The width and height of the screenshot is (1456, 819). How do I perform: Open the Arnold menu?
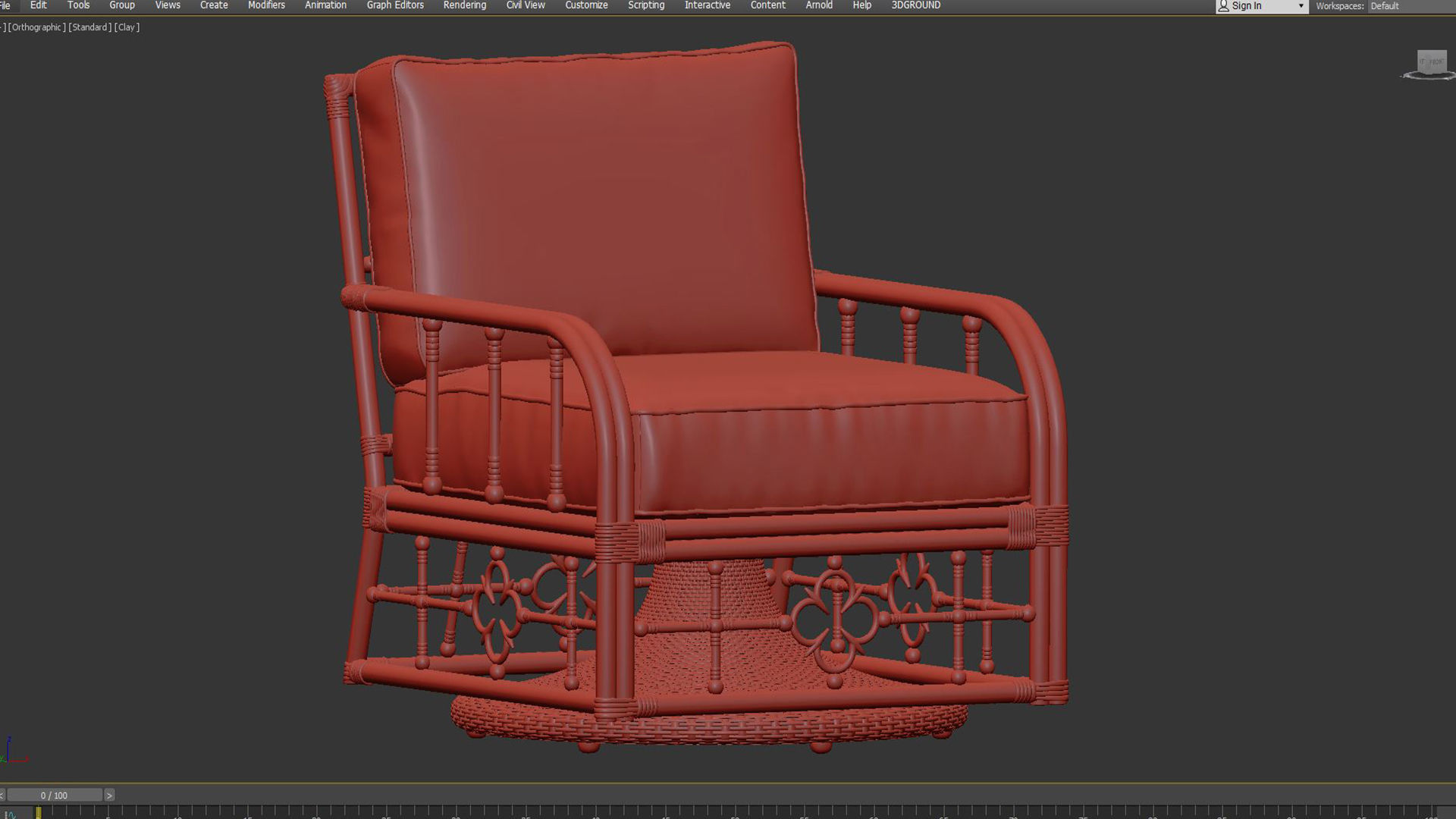[819, 5]
